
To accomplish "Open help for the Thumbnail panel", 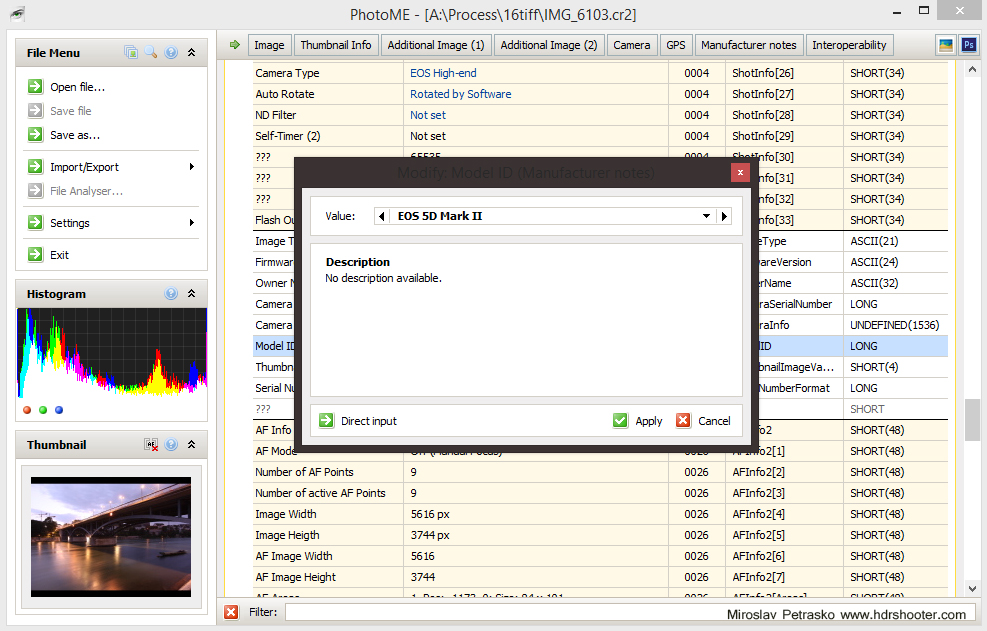I will tap(171, 445).
